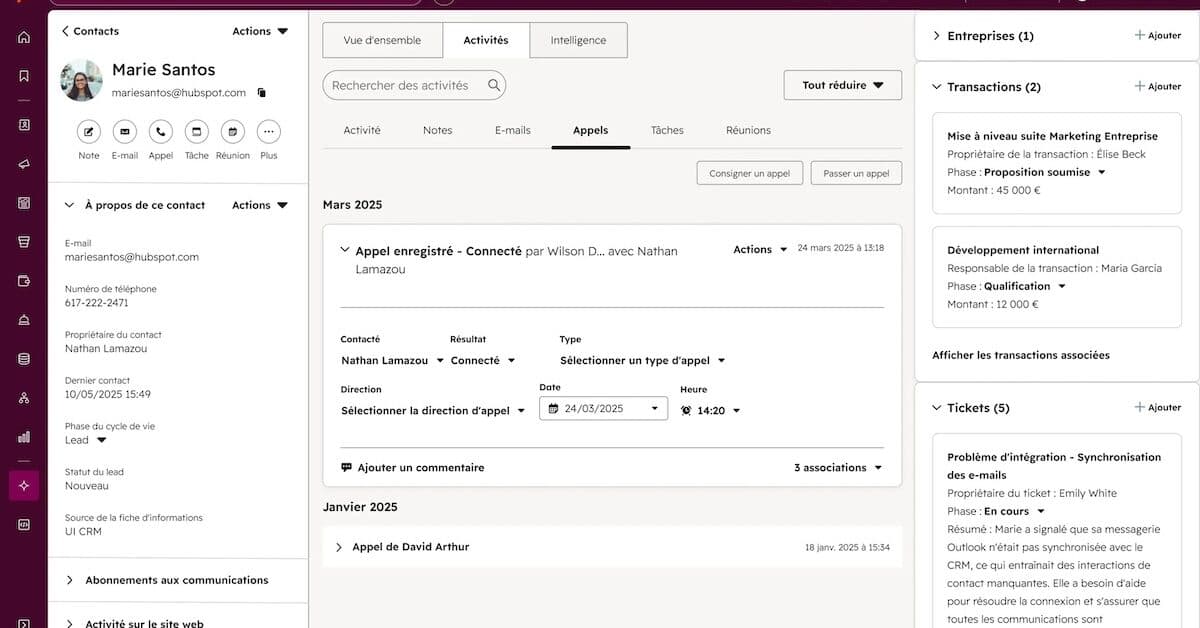This screenshot has width=1200, height=628.
Task: Open the Résultat Connecté dropdown
Action: [483, 360]
